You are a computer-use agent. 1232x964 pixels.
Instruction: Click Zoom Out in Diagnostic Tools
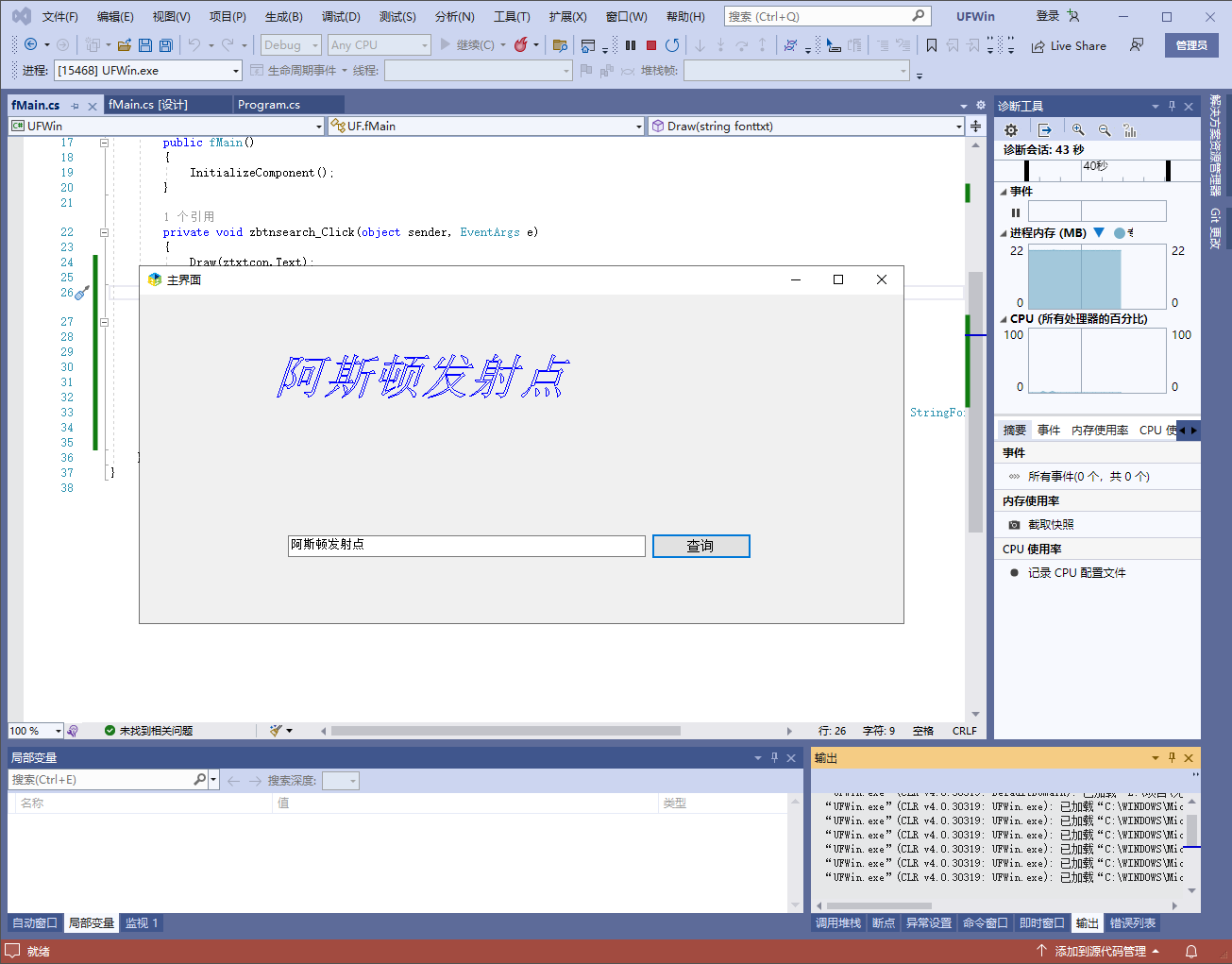pyautogui.click(x=1105, y=130)
